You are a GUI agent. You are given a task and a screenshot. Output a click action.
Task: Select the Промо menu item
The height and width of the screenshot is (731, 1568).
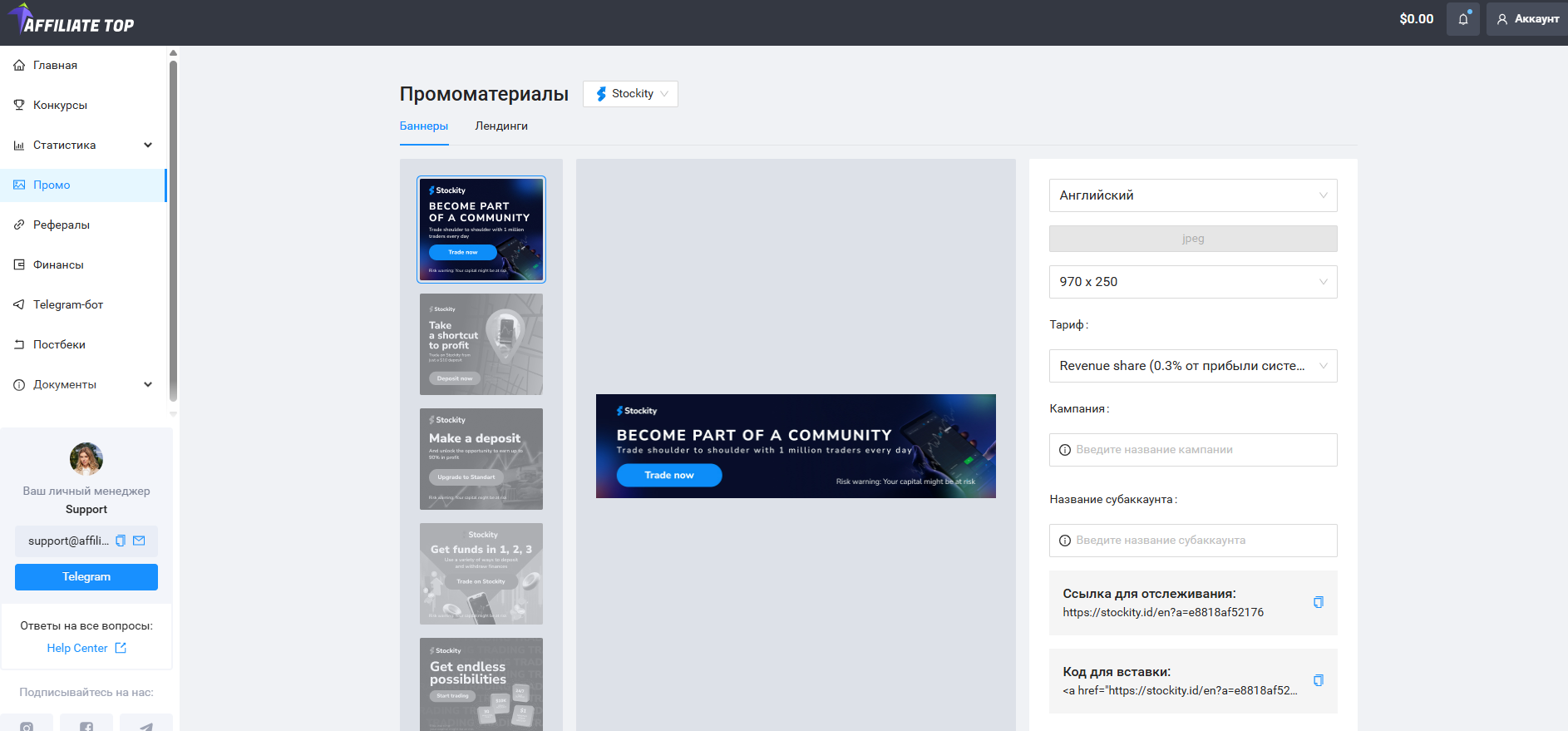tap(83, 185)
